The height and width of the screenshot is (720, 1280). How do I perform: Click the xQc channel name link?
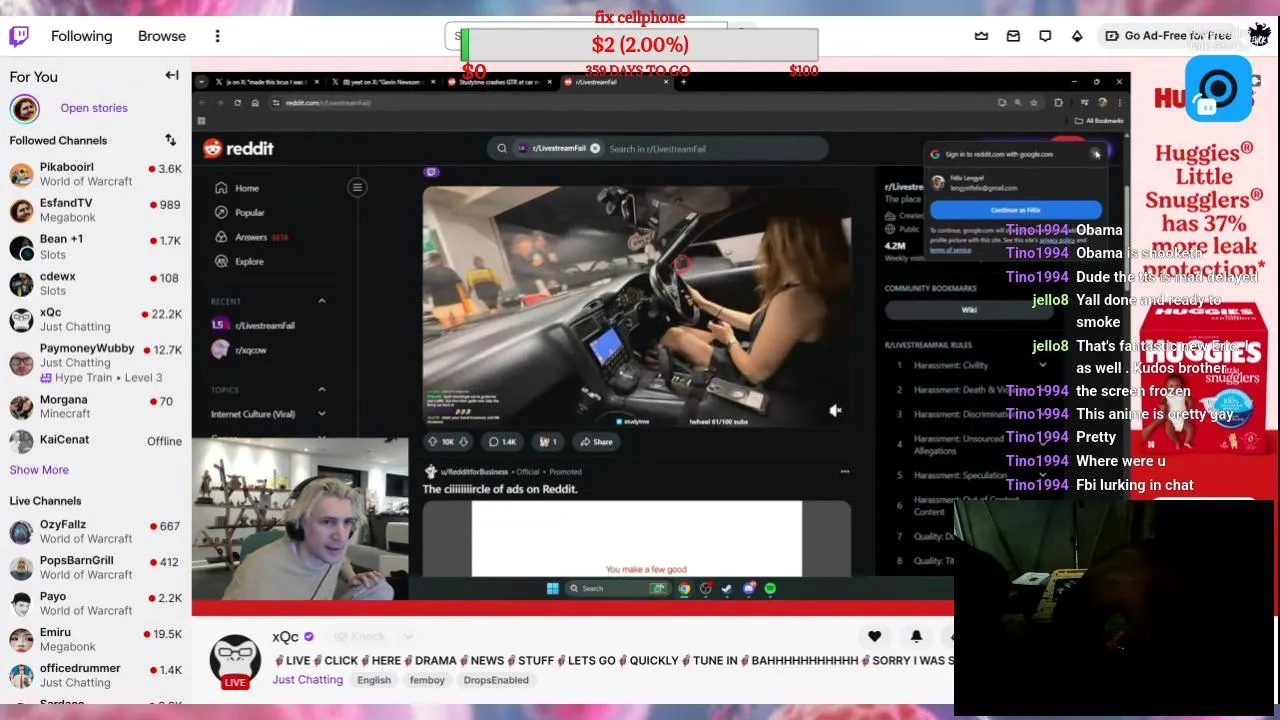[x=285, y=636]
